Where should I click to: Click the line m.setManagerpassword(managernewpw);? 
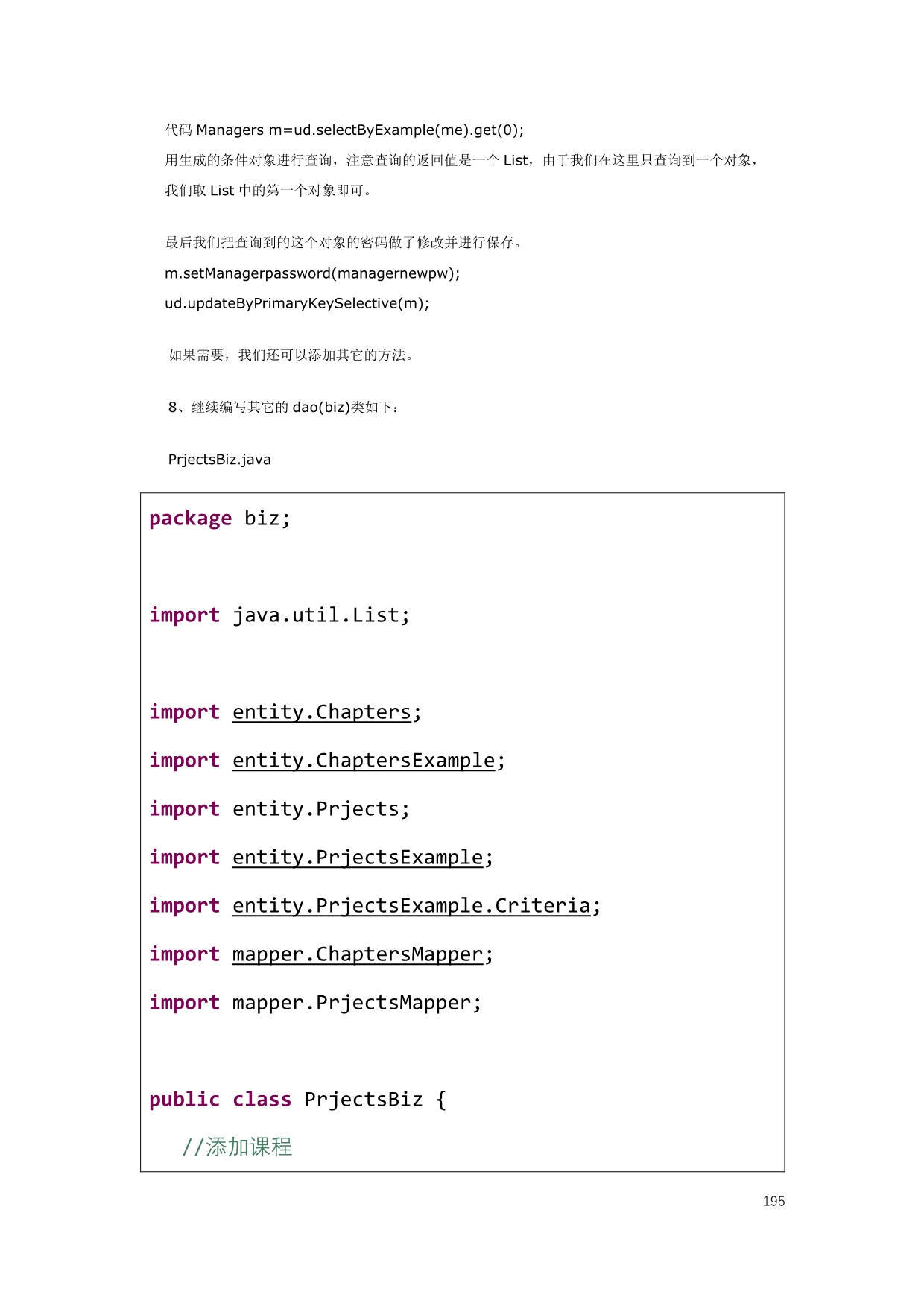pos(312,273)
